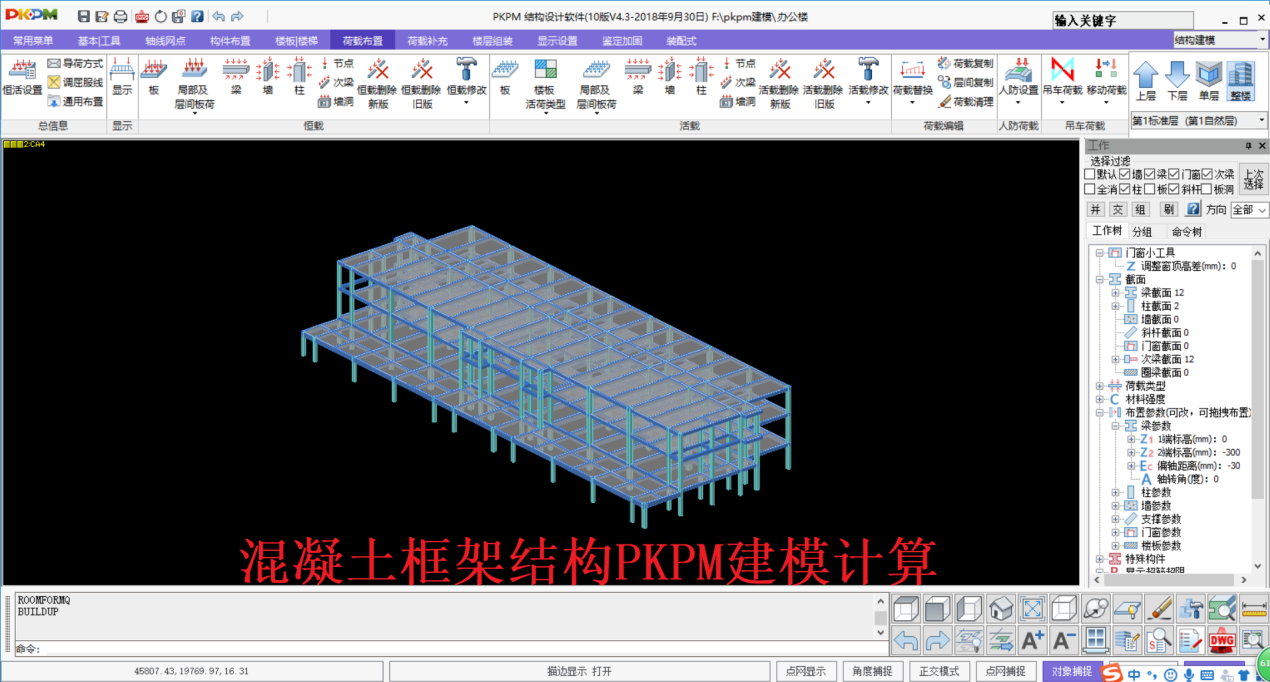Select 梁 beam load under 活载
This screenshot has height=682, width=1270.
pyautogui.click(x=637, y=77)
